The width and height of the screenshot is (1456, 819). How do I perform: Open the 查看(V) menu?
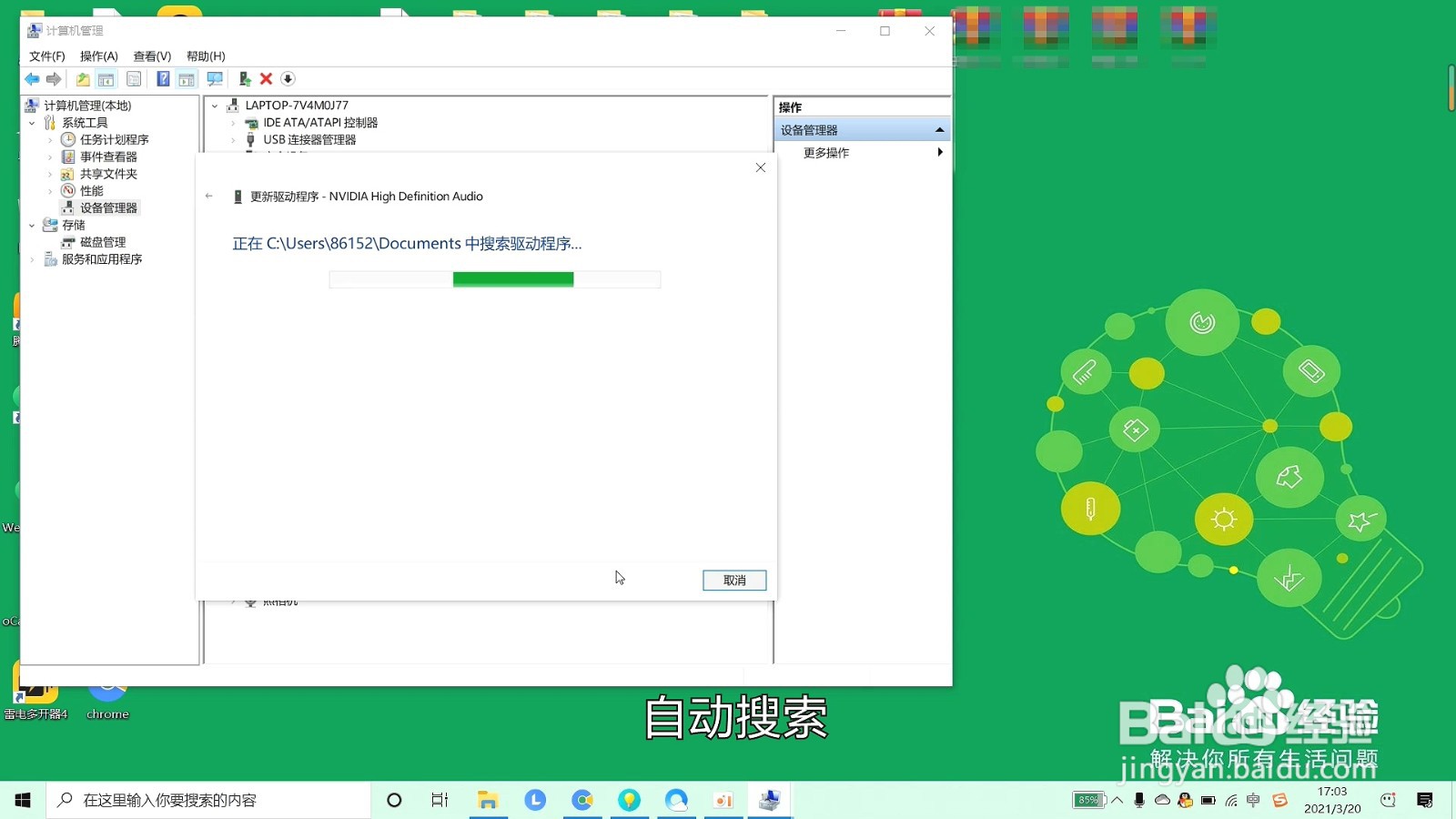pyautogui.click(x=152, y=56)
